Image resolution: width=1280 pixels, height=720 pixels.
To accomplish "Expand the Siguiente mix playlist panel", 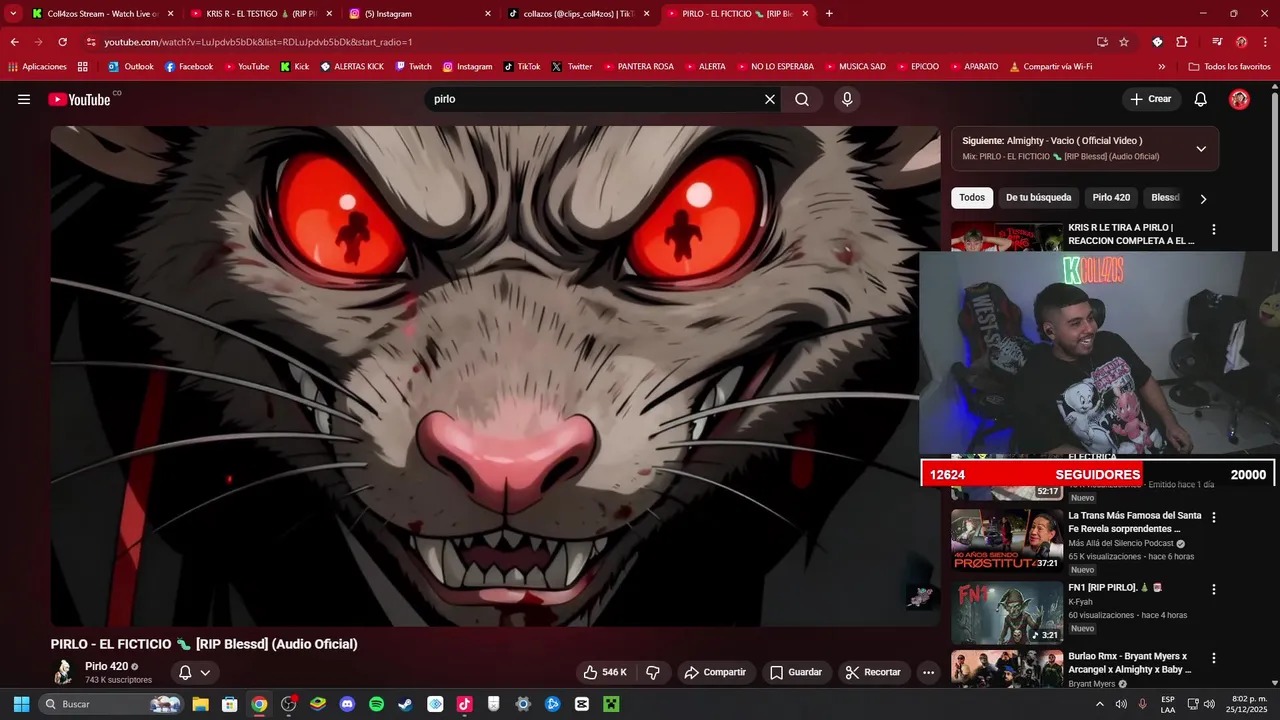I will click(x=1201, y=148).
